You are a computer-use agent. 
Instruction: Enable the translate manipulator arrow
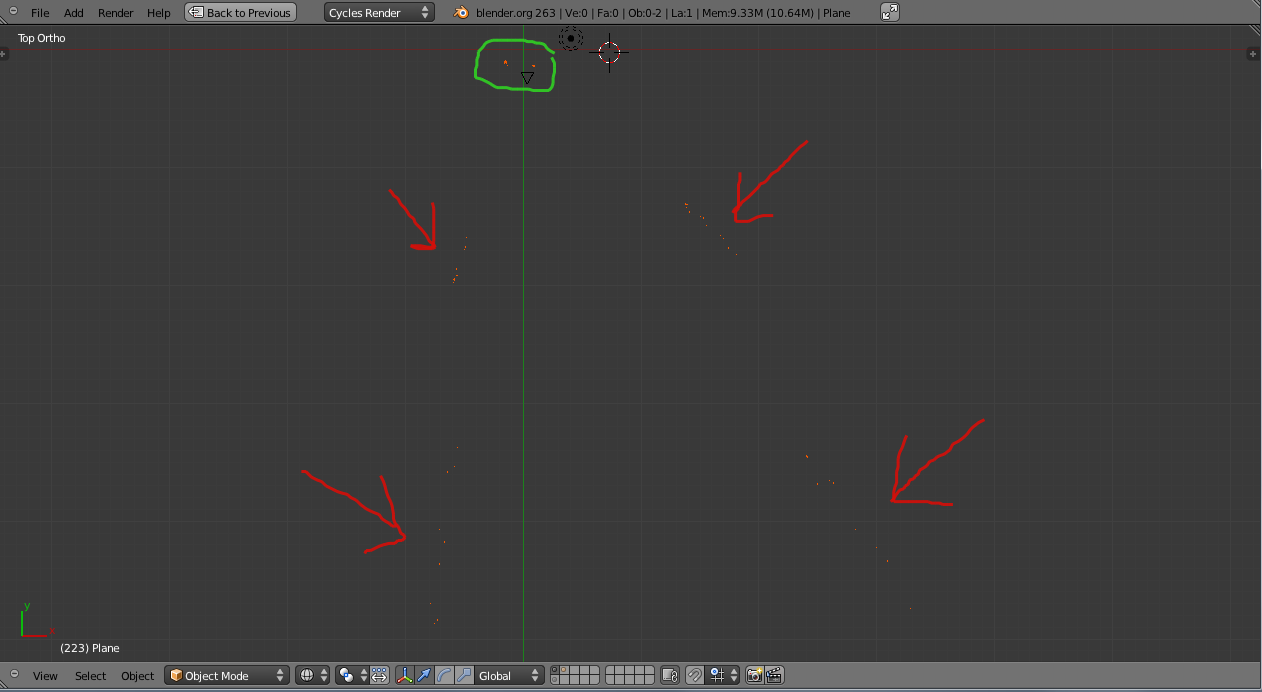(x=424, y=675)
